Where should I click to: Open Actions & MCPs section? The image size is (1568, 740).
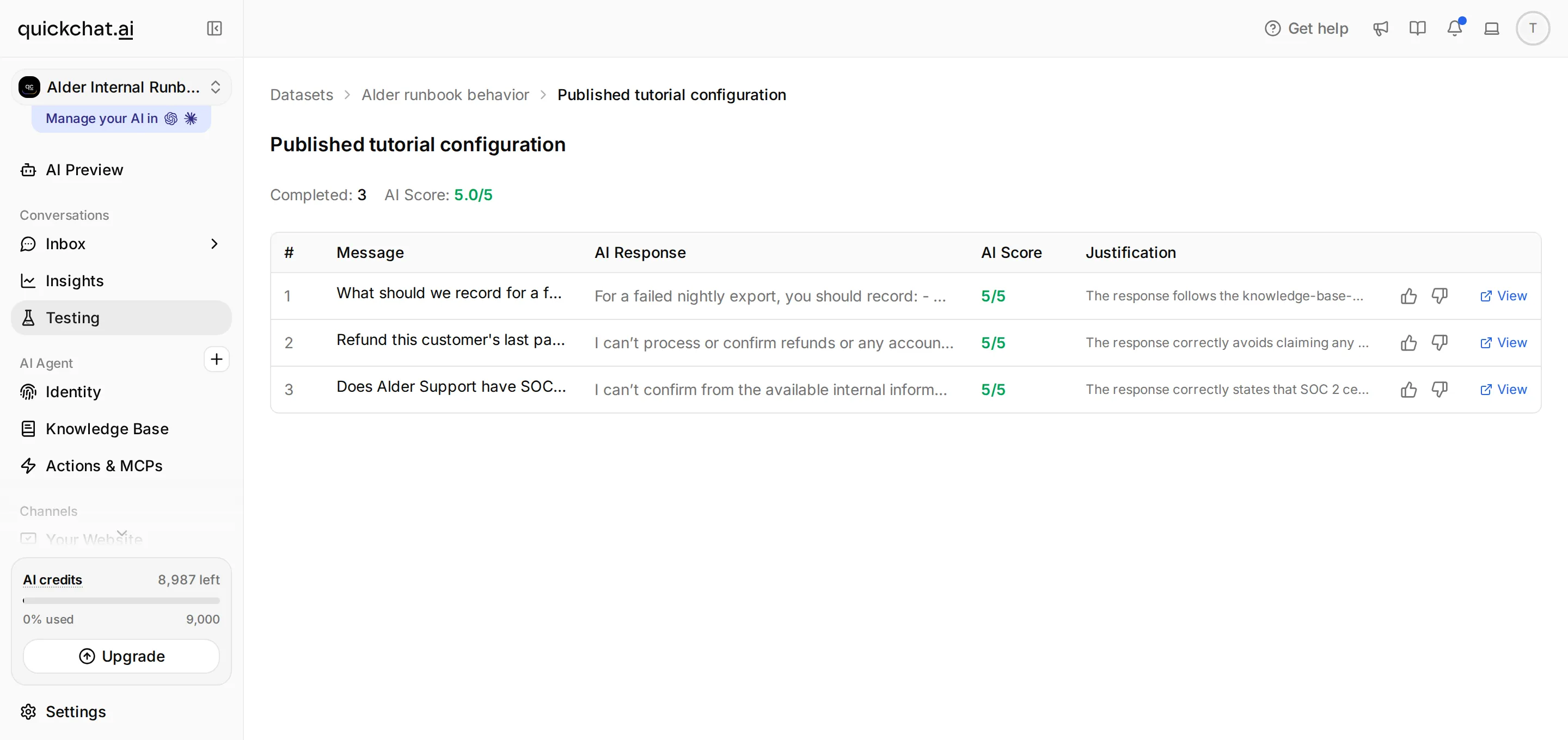[121, 466]
